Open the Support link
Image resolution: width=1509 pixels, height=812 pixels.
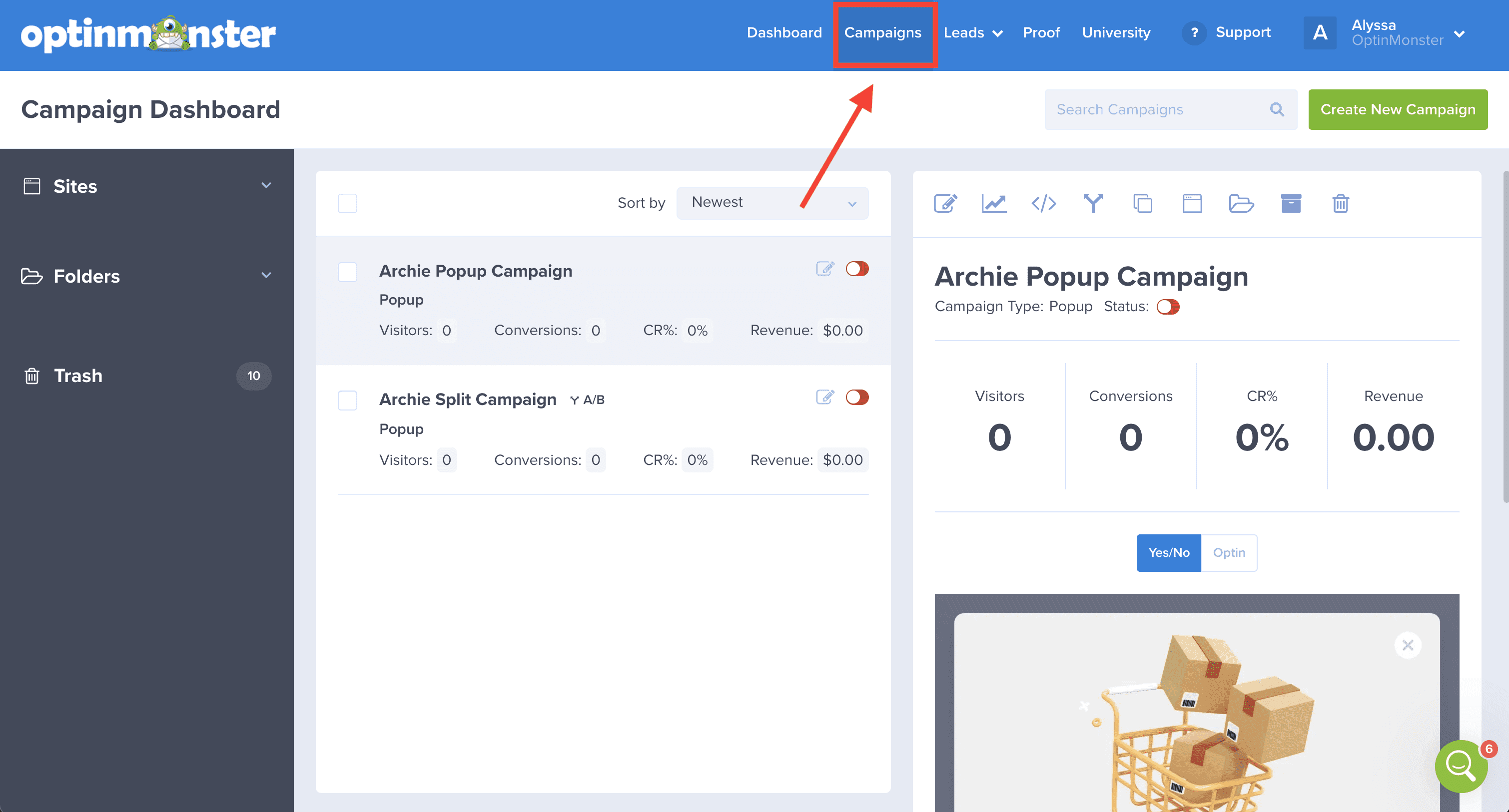1243,33
